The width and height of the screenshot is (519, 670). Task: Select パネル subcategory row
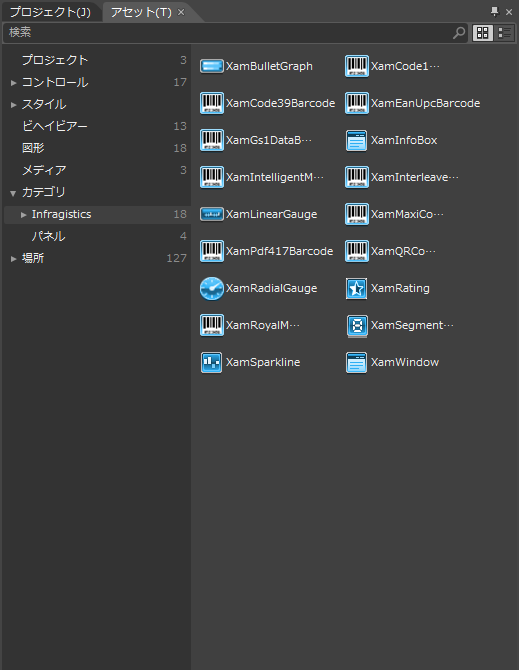click(x=97, y=236)
